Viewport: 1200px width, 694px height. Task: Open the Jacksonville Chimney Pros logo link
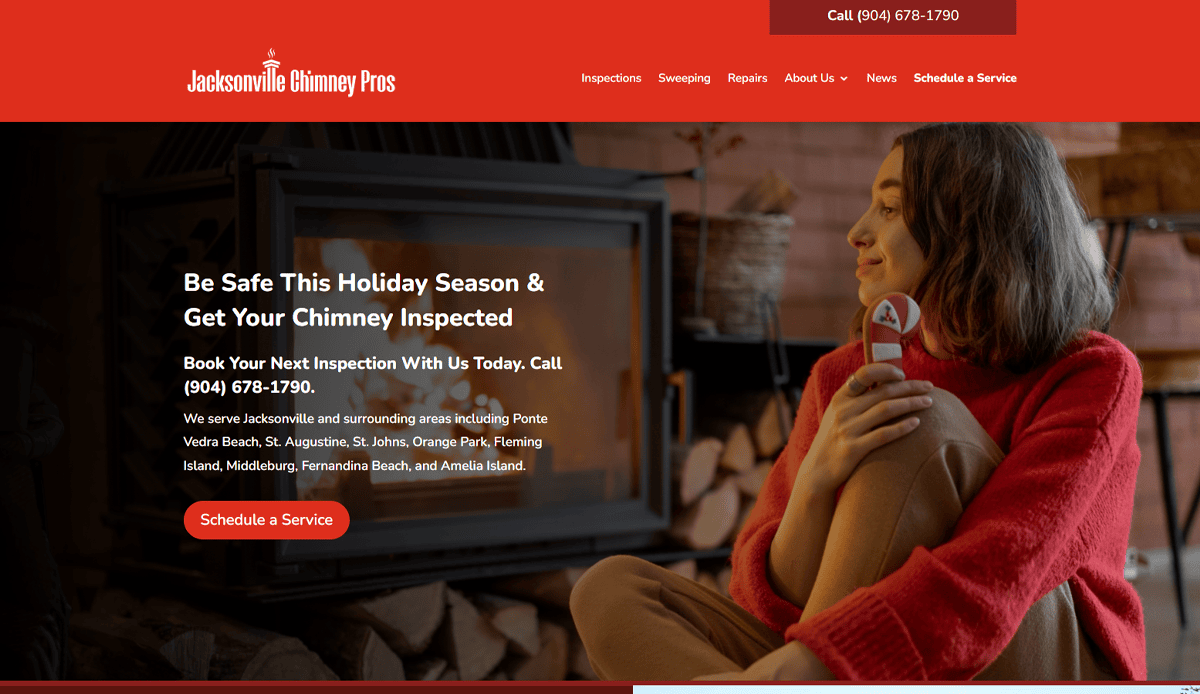291,73
